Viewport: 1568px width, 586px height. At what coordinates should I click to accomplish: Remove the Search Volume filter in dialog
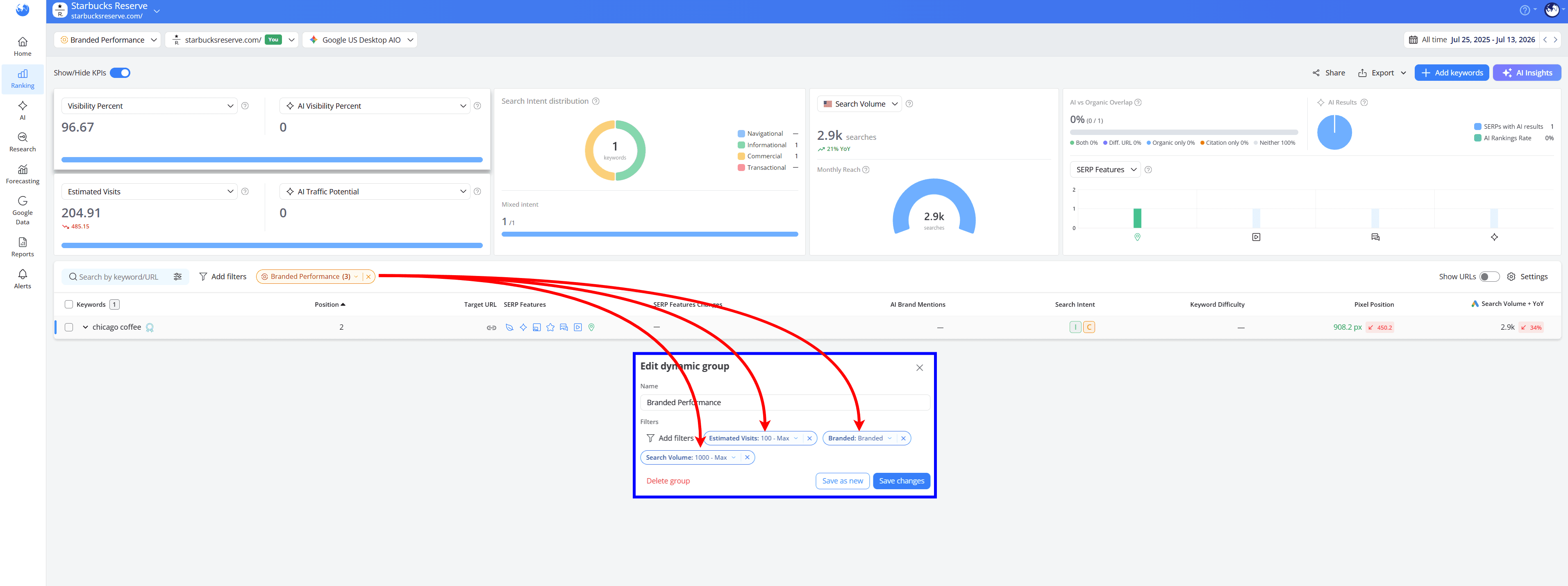tap(747, 458)
